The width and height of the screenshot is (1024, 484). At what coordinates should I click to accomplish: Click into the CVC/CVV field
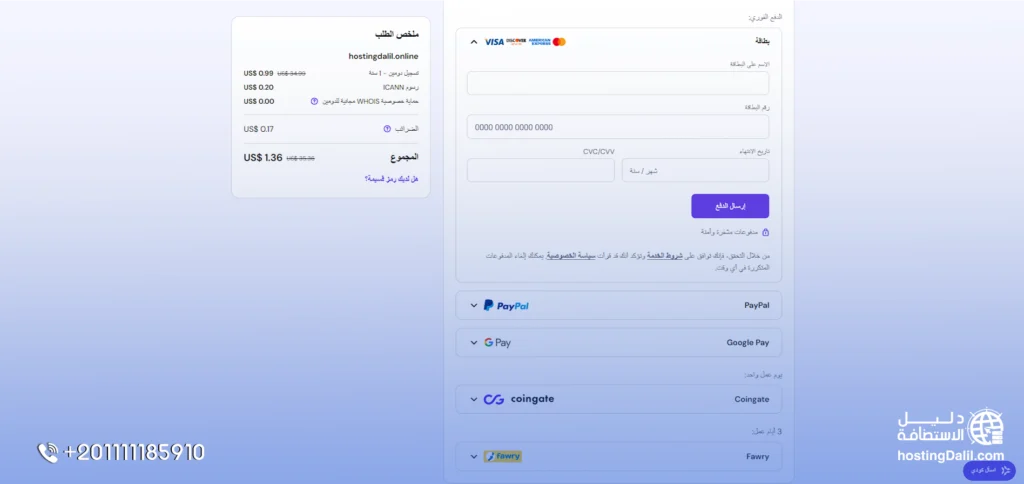[541, 170]
